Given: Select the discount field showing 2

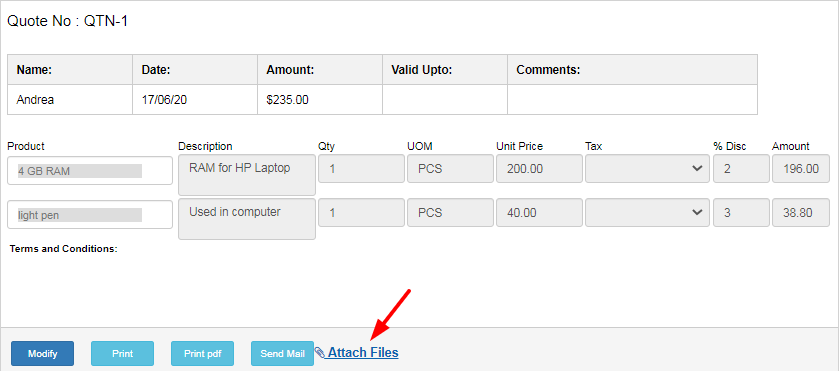Looking at the screenshot, I should (x=741, y=169).
